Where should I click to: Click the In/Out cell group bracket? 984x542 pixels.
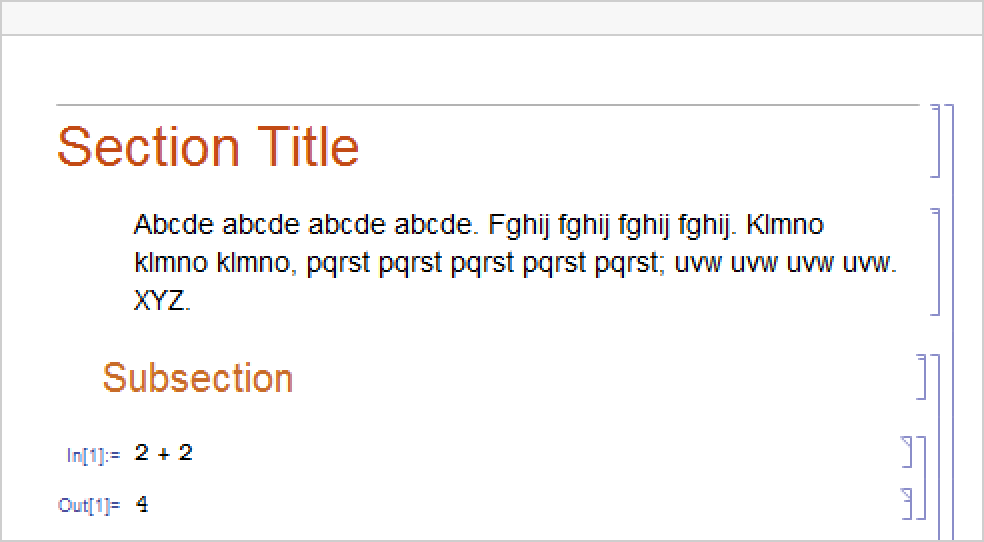(x=923, y=478)
